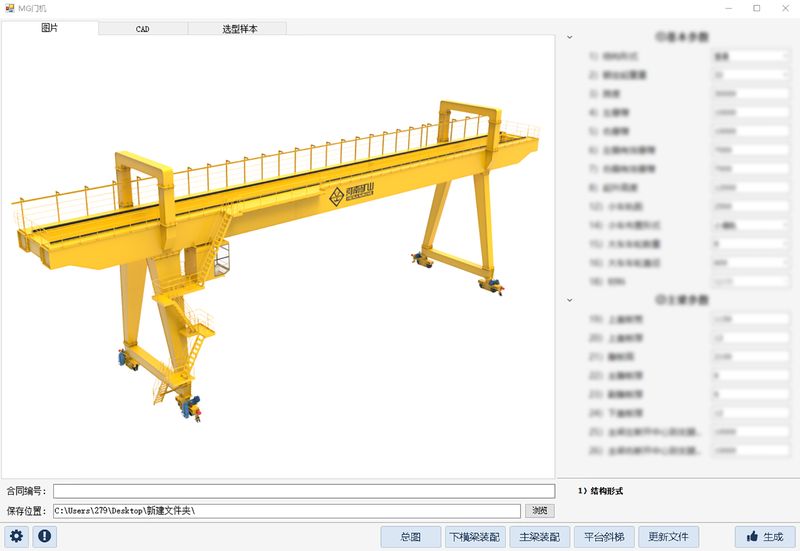Collapse the 基本参数 section chevron
This screenshot has height=551, width=800.
coord(570,37)
